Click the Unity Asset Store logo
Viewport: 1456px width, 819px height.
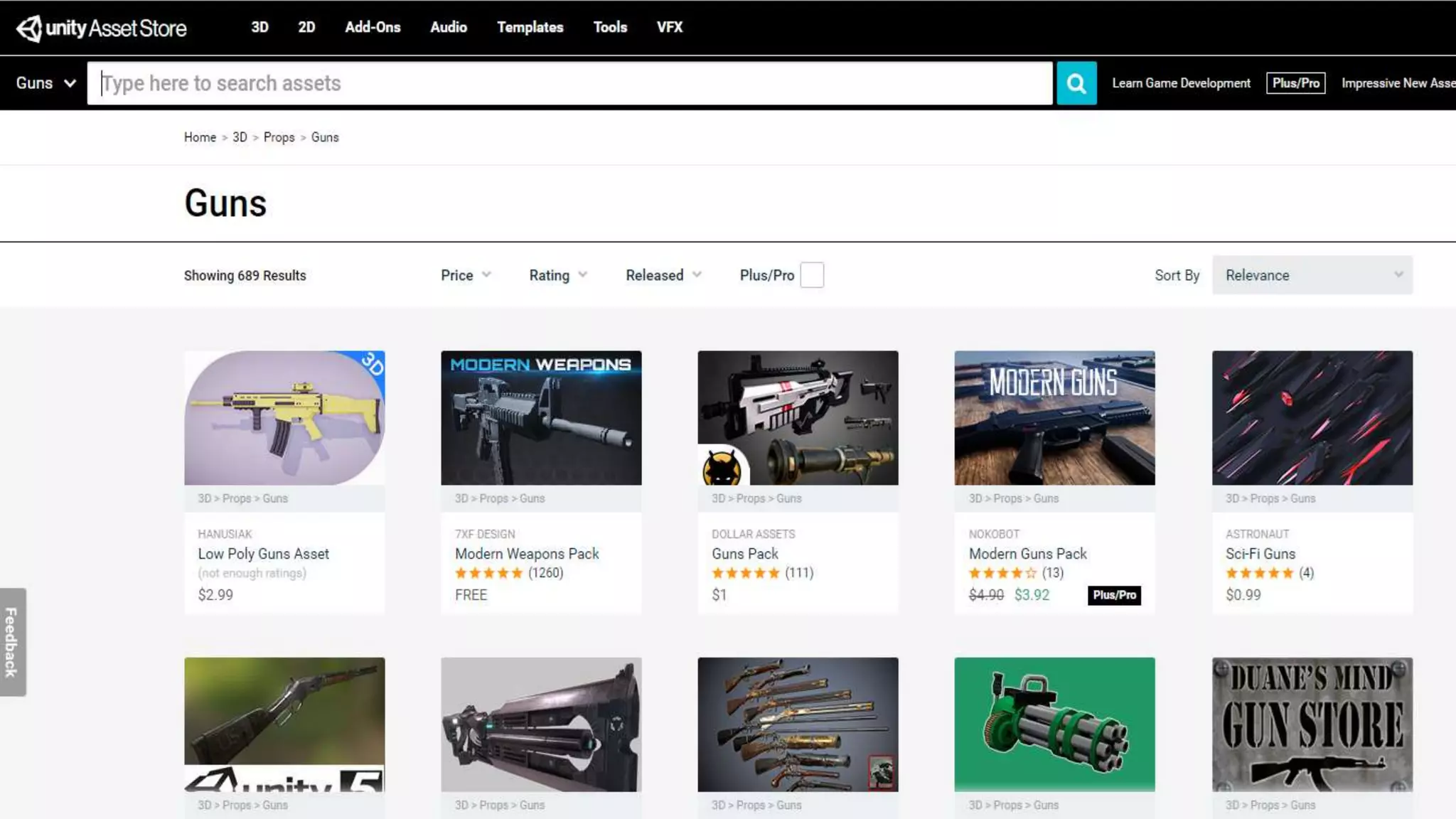pos(101,28)
